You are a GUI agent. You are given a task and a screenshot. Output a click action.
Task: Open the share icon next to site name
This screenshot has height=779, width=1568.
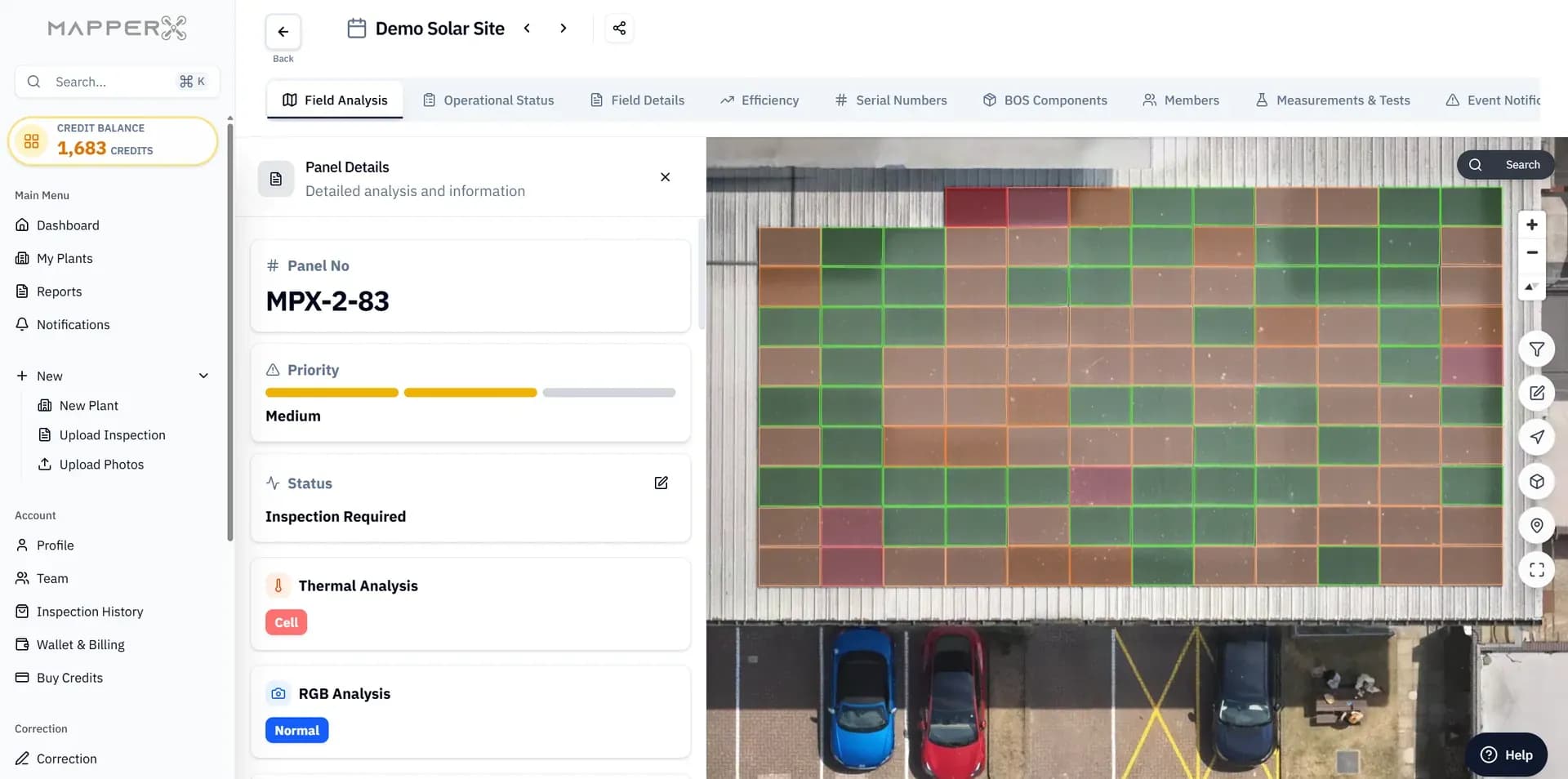click(x=619, y=29)
